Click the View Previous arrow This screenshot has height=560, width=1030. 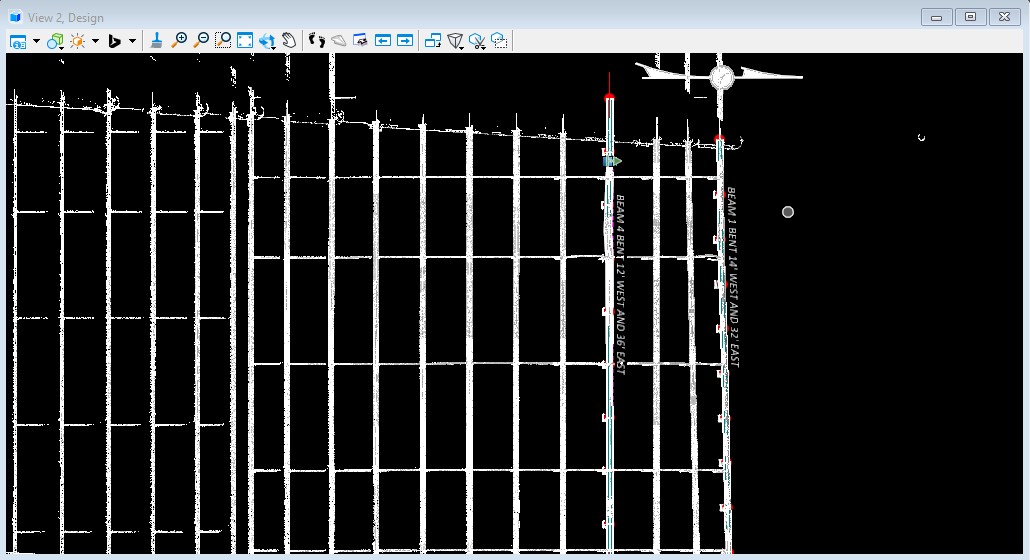click(x=382, y=40)
